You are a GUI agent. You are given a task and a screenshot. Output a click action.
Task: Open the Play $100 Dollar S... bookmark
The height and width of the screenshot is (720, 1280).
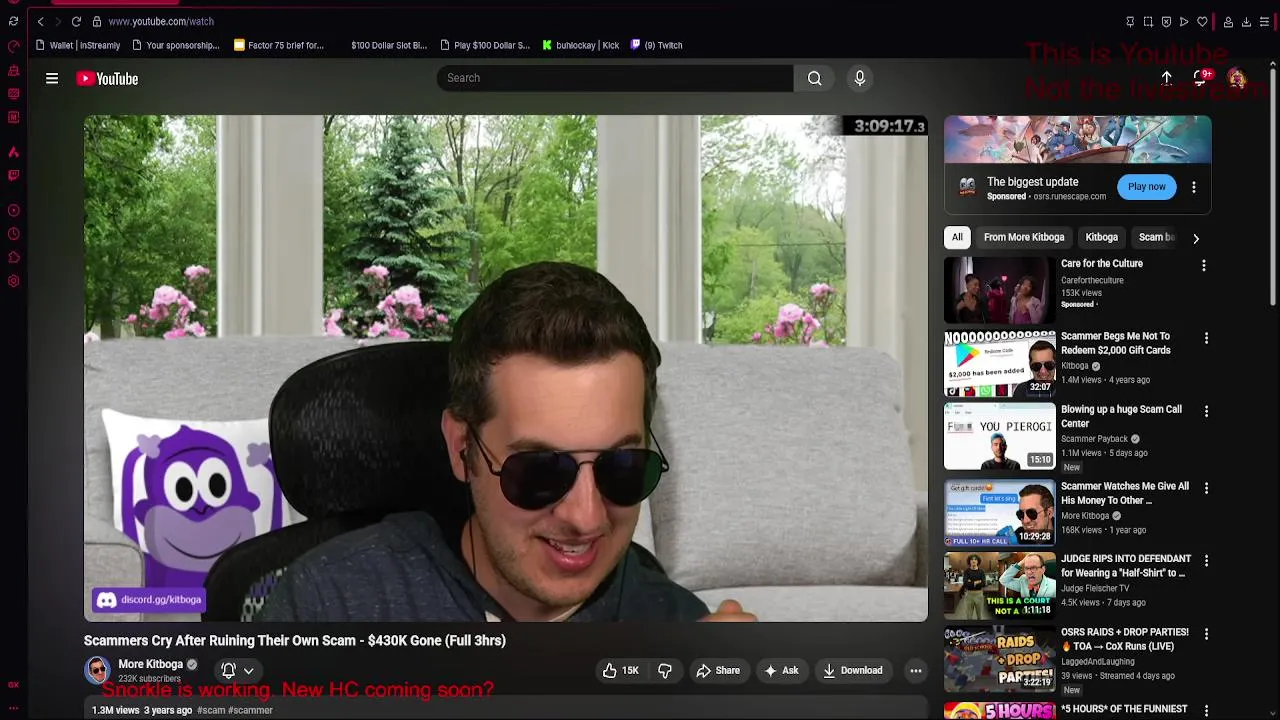[485, 45]
